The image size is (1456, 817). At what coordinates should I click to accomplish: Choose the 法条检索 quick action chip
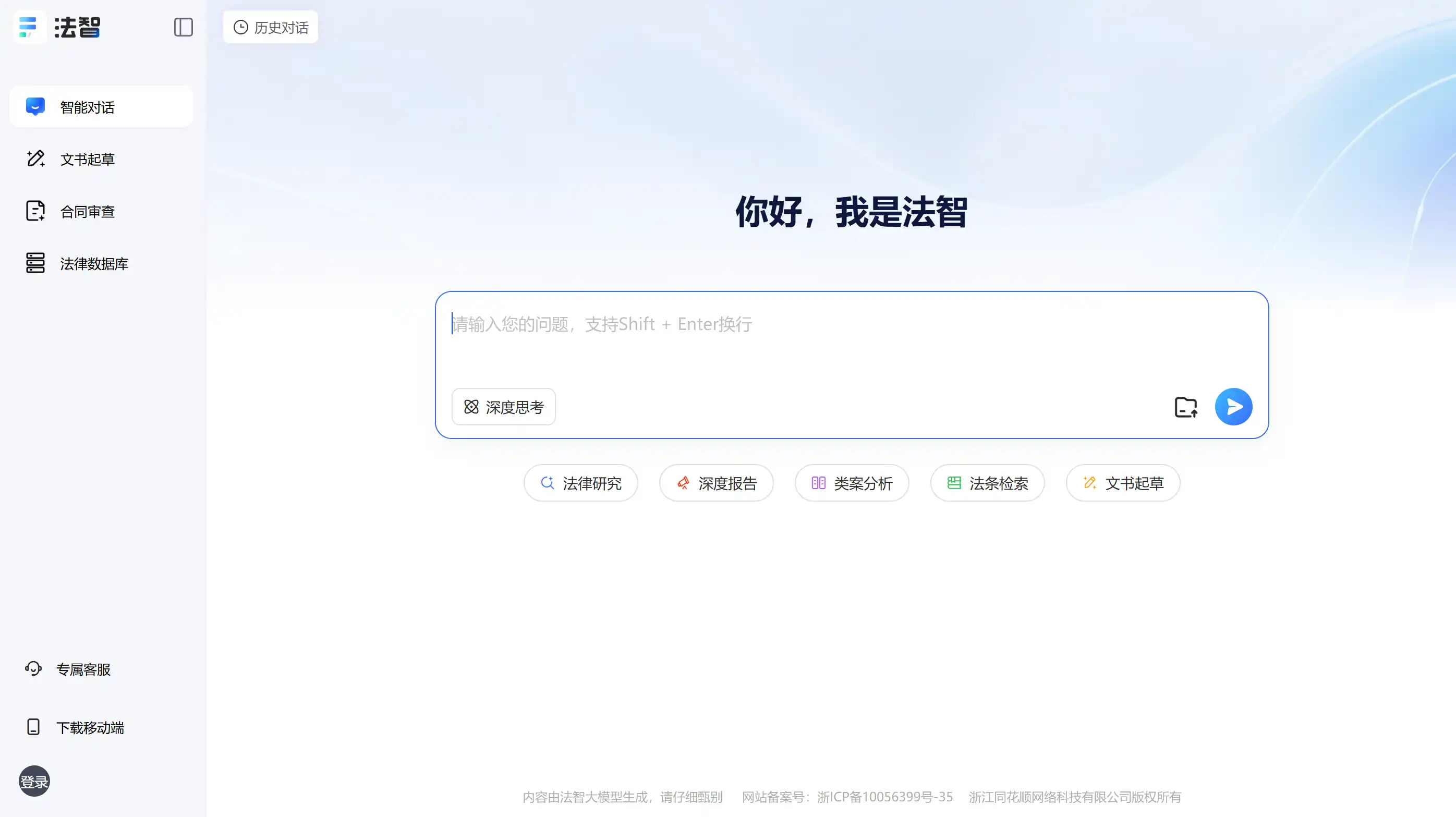pyautogui.click(x=987, y=483)
